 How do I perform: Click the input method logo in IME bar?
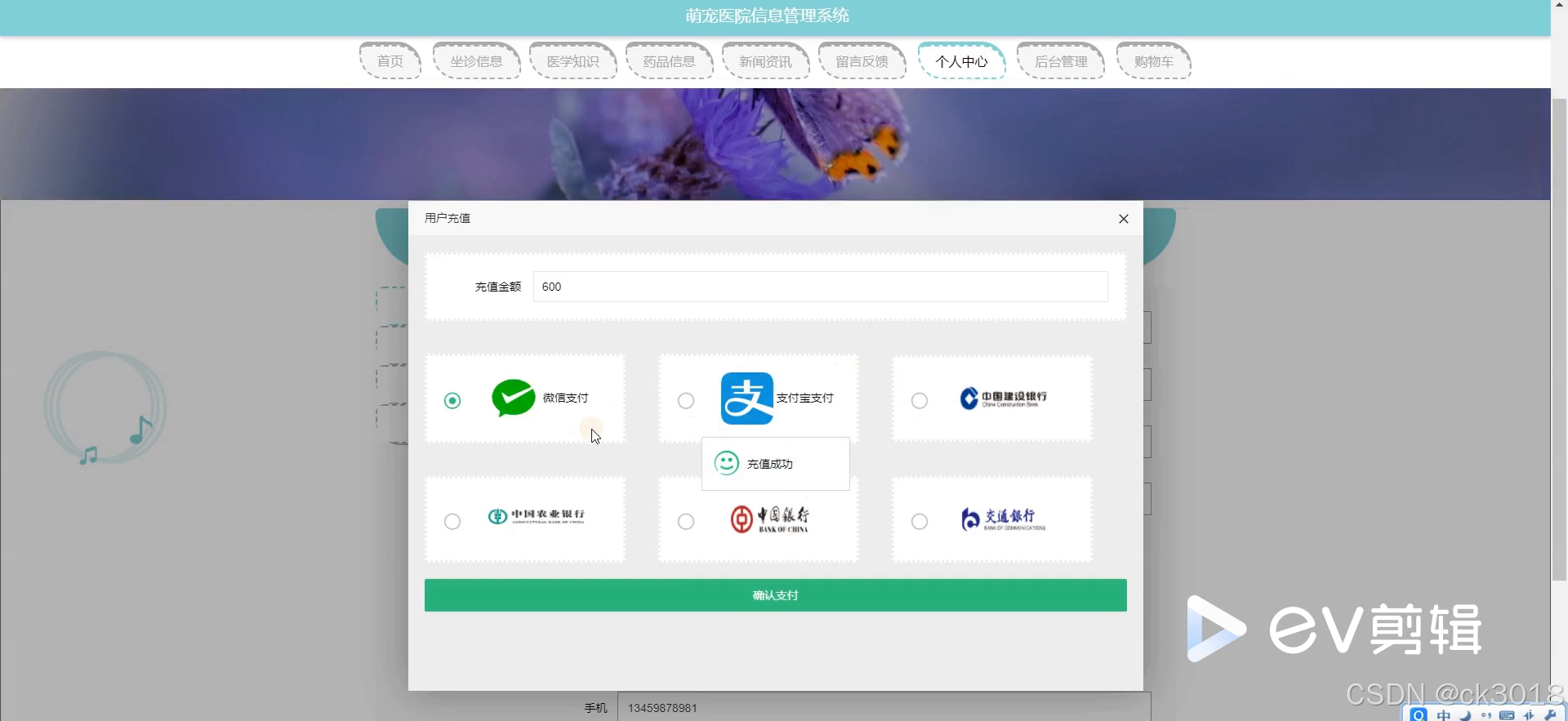(x=1419, y=714)
